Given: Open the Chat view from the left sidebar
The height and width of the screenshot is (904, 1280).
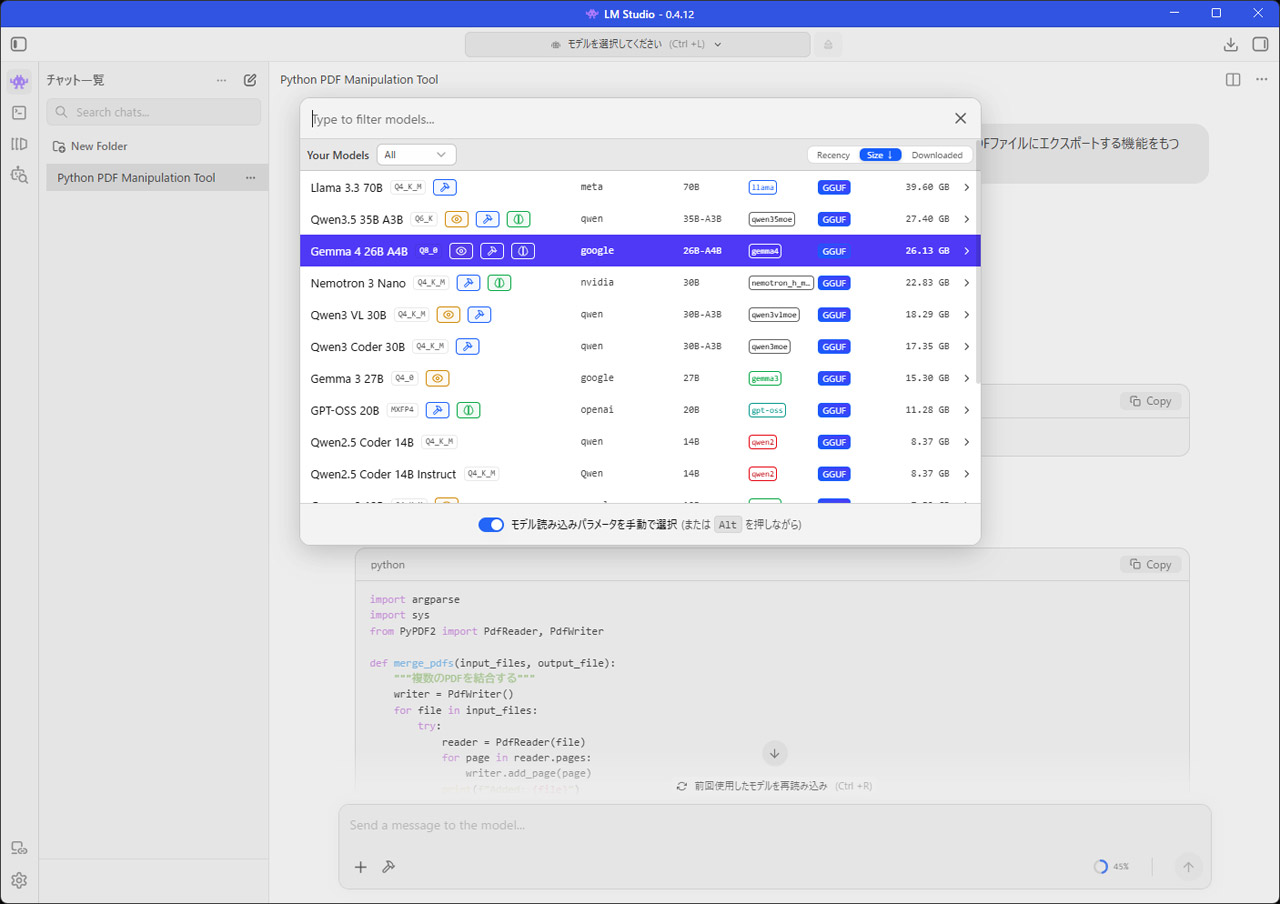Looking at the screenshot, I should click(19, 81).
